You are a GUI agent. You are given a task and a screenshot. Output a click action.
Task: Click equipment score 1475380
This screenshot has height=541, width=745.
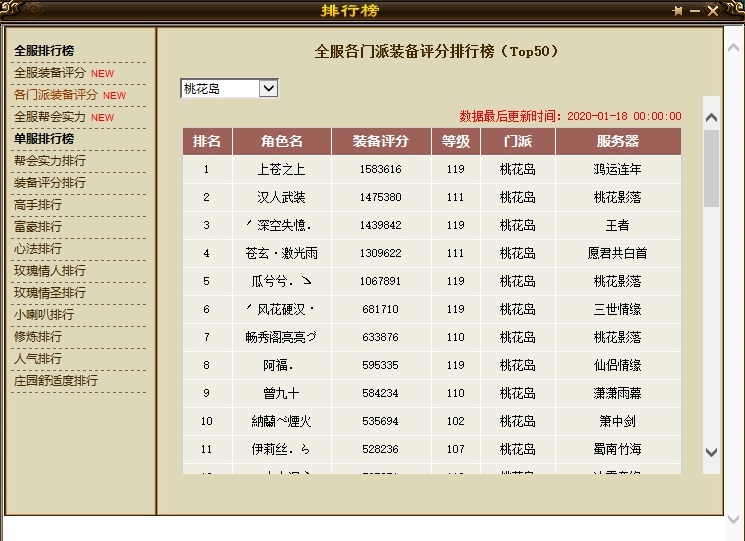(x=381, y=197)
